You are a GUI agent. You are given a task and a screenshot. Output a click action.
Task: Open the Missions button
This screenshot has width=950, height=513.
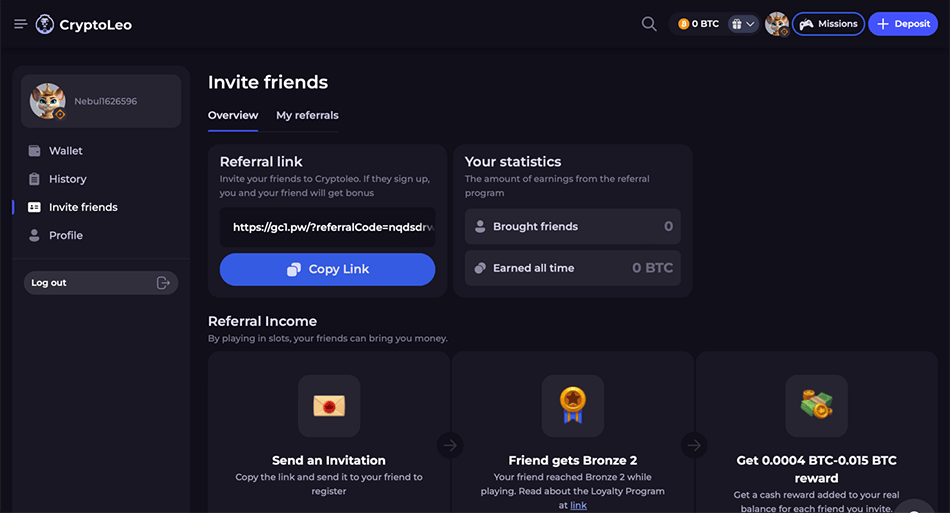pyautogui.click(x=828, y=24)
